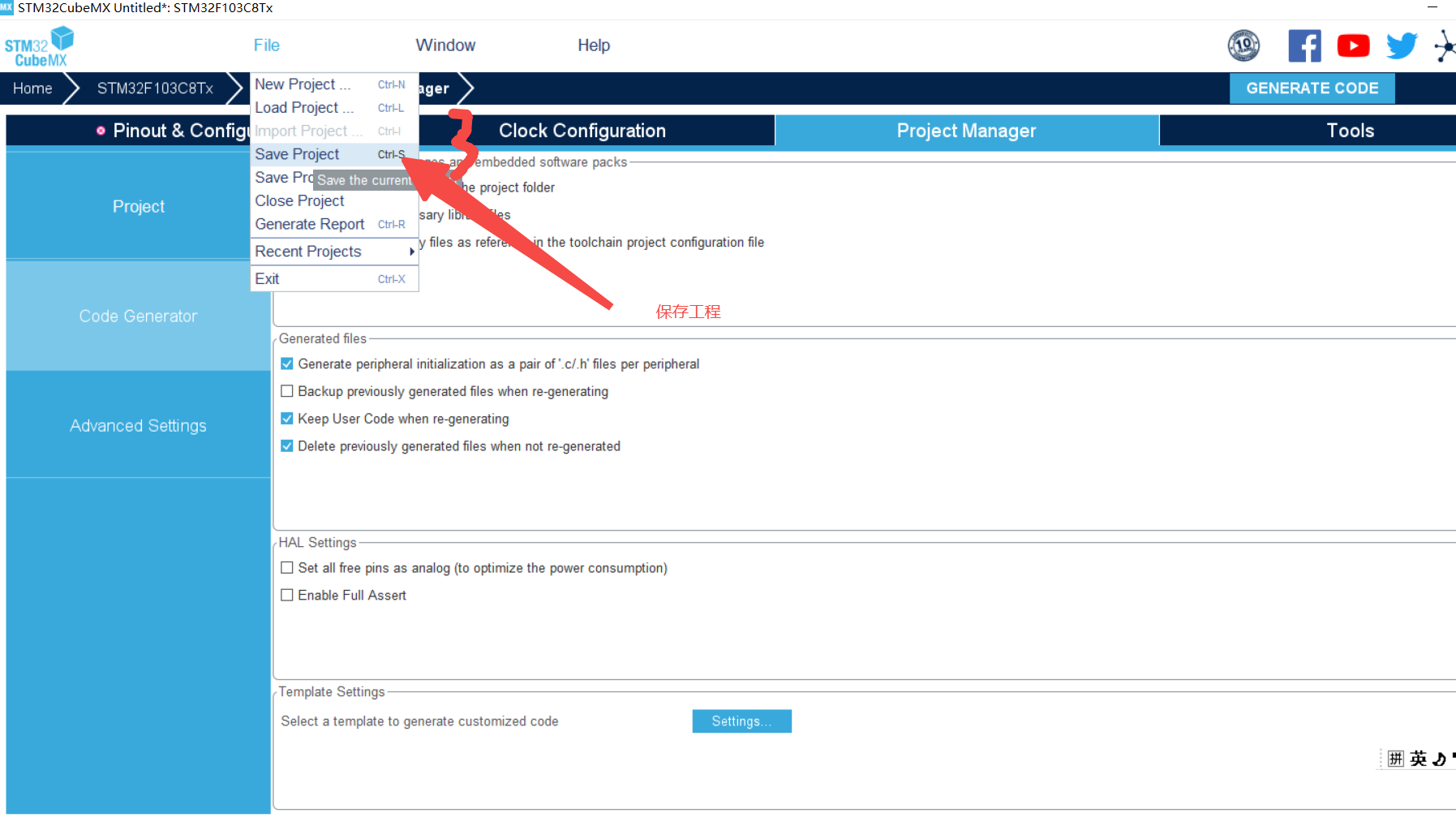Toggle 'Generate peripheral initialization as a pair' checkbox

287,364
